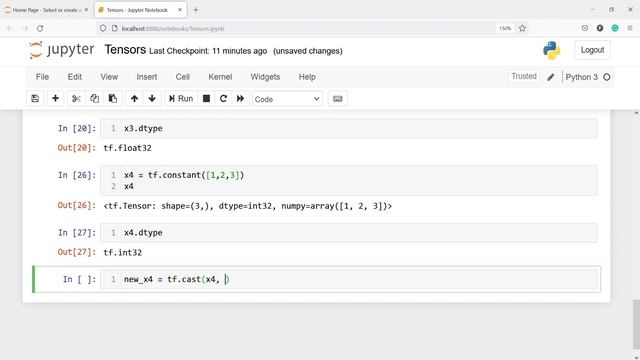Restart kernel and rerun all icon

(240, 99)
